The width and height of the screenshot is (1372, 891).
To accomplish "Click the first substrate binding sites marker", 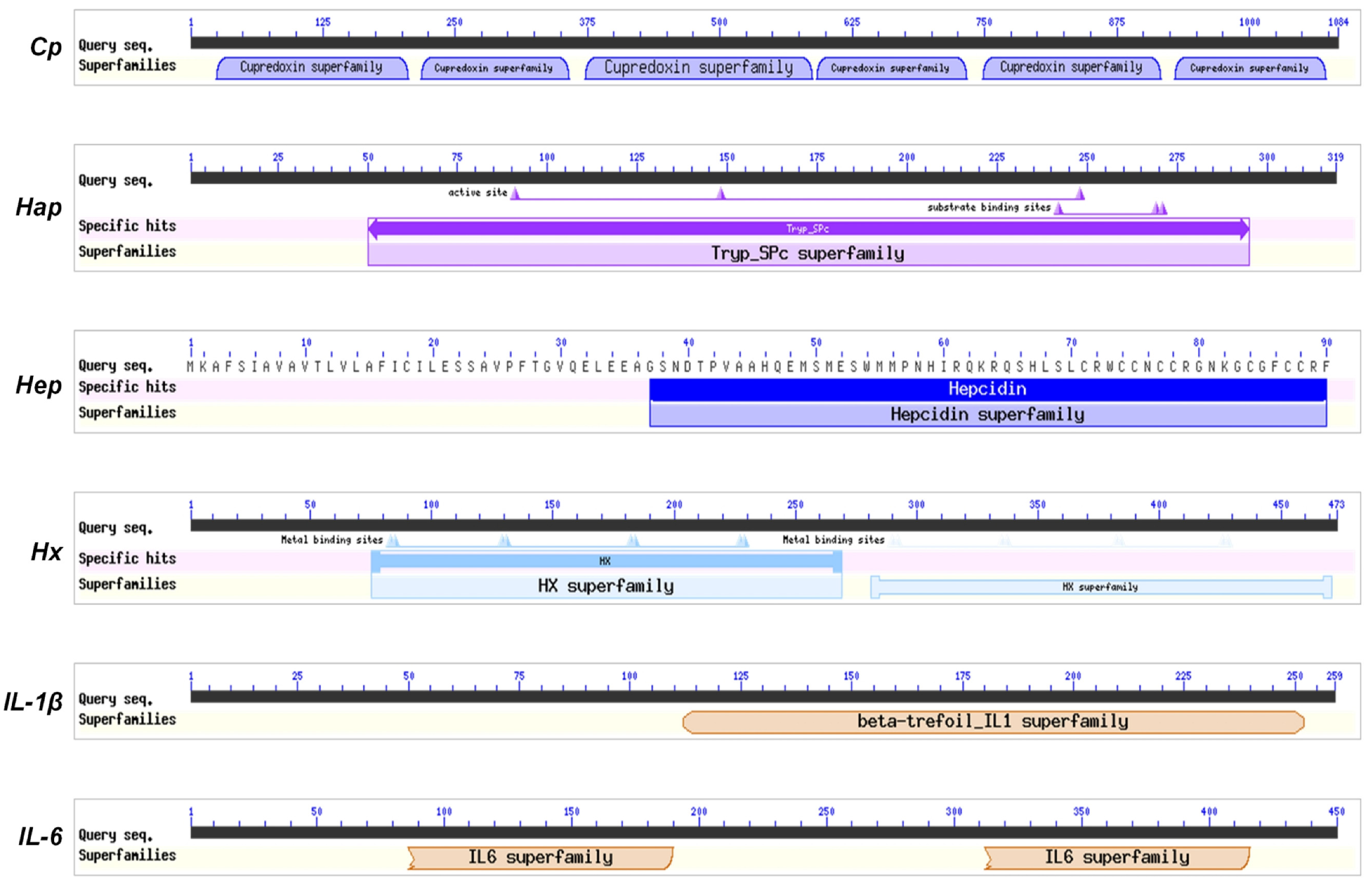I will 1058,209.
